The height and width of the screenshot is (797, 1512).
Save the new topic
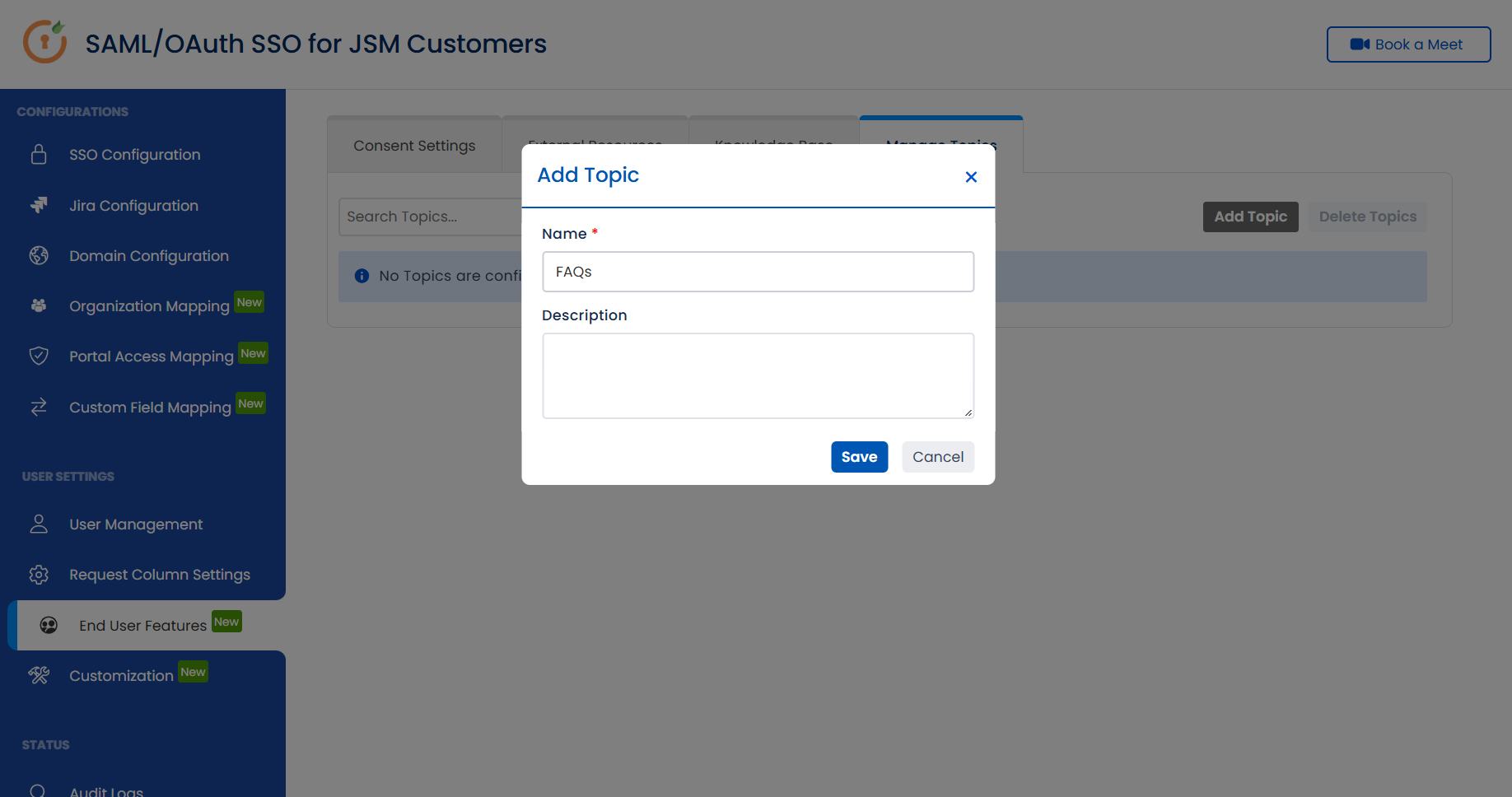(859, 457)
